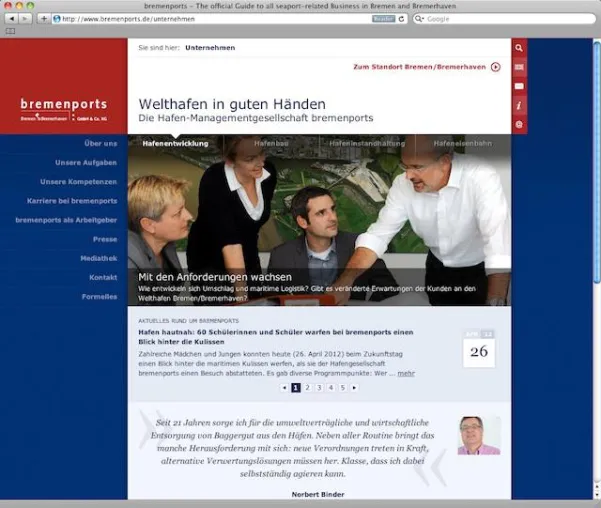
Task: Select the 'Hafenentwicklung' slider tab
Action: pyautogui.click(x=175, y=143)
